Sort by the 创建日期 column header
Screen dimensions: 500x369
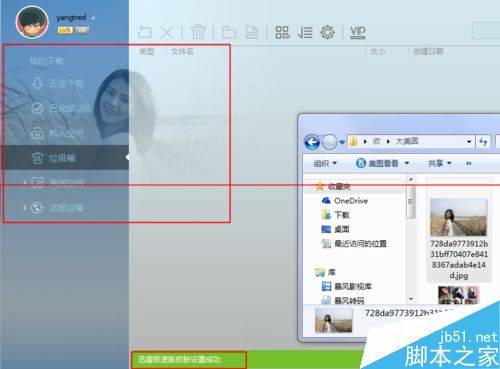click(x=428, y=52)
